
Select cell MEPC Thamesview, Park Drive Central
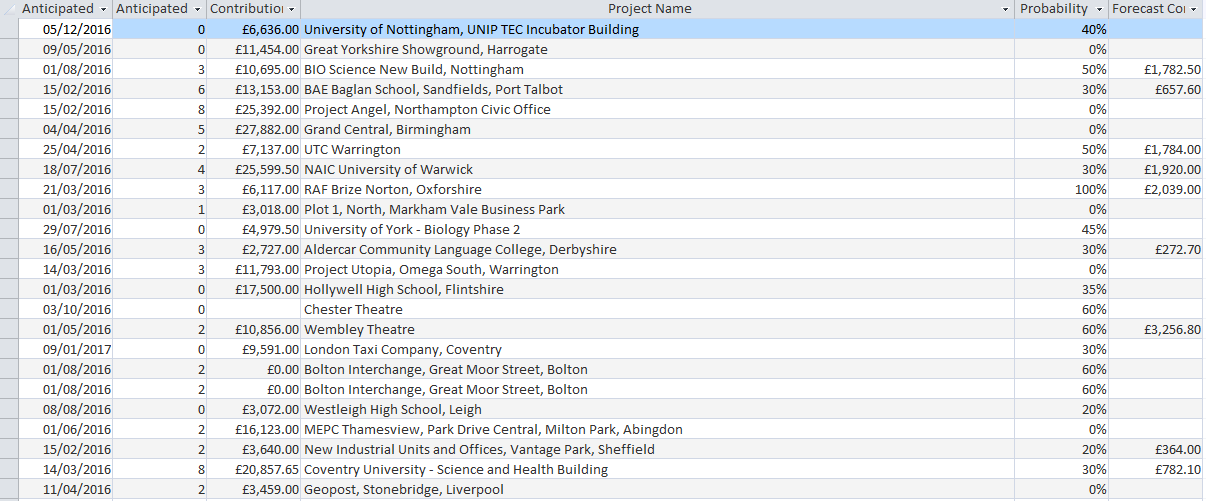(x=658, y=429)
